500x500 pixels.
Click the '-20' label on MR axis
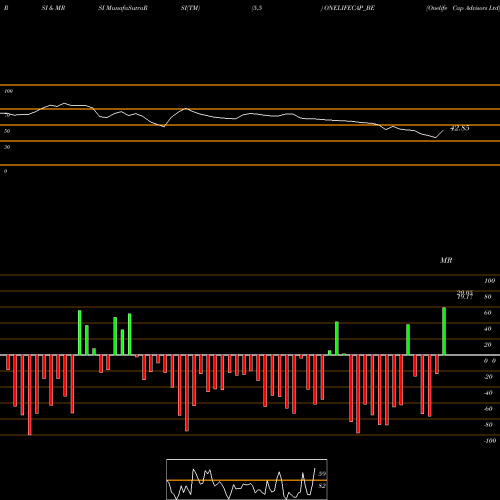488,377
